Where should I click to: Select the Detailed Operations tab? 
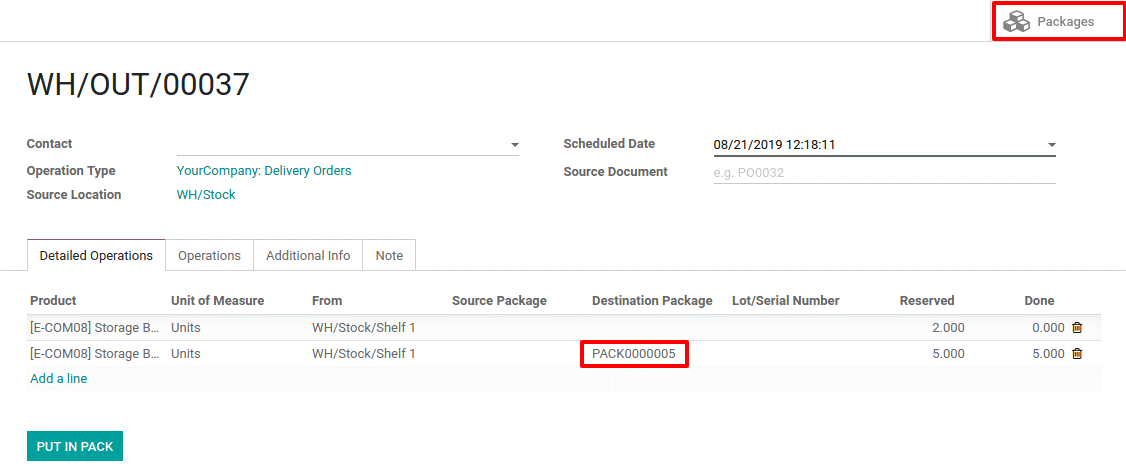click(x=96, y=256)
